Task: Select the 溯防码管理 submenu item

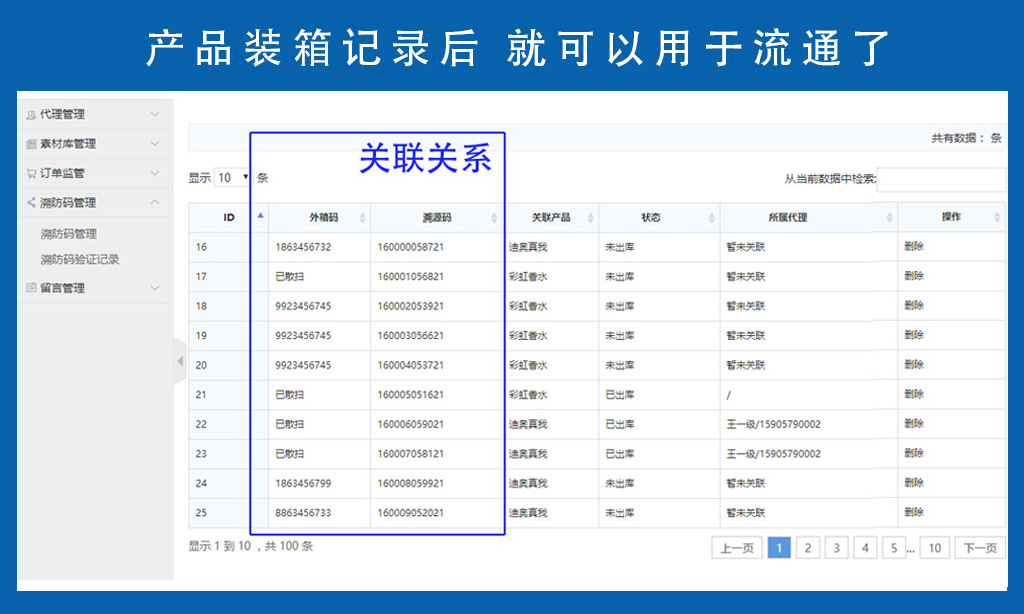Action: point(69,234)
